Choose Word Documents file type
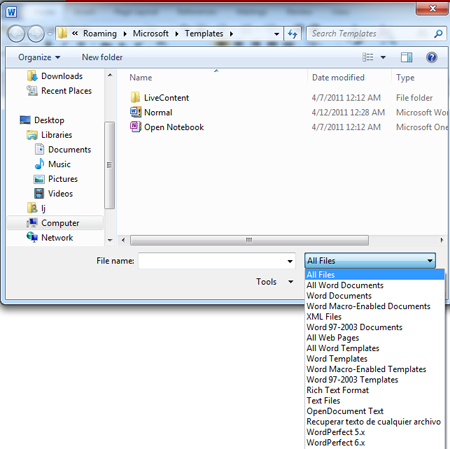Image resolution: width=450 pixels, height=449 pixels. click(375, 296)
